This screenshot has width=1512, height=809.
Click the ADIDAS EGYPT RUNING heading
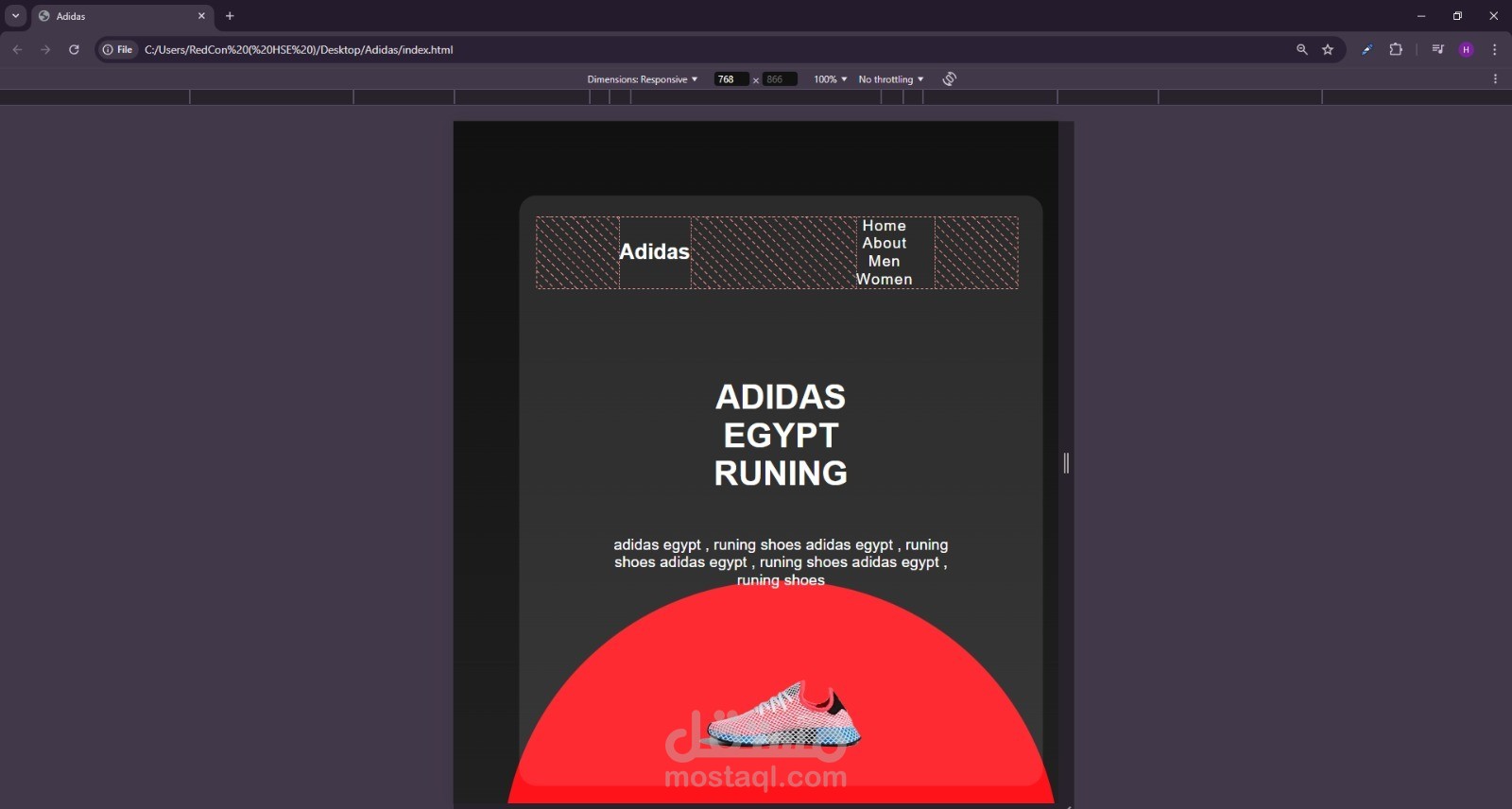781,435
